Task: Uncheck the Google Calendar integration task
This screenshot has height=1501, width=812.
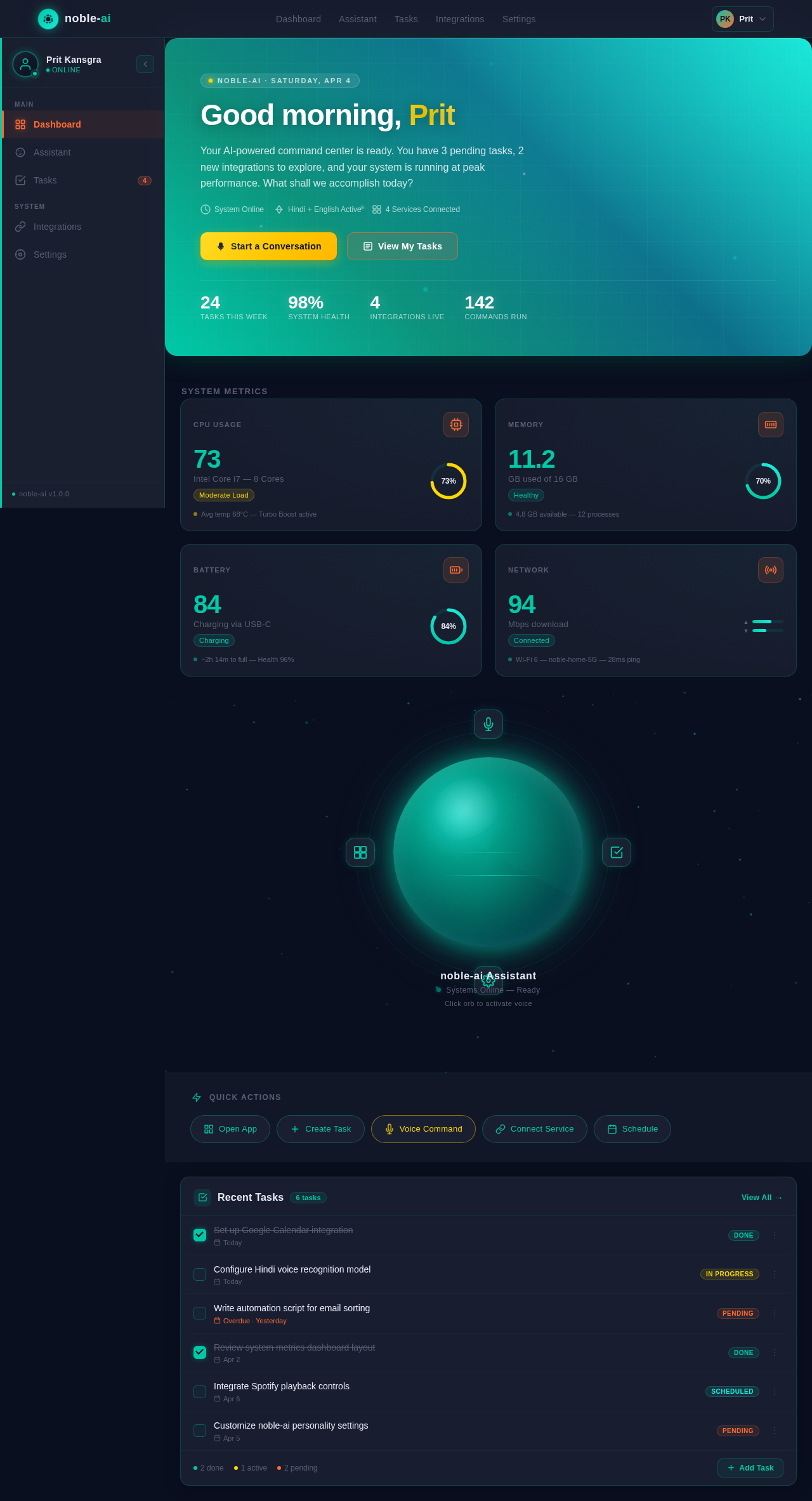Action: point(200,1235)
